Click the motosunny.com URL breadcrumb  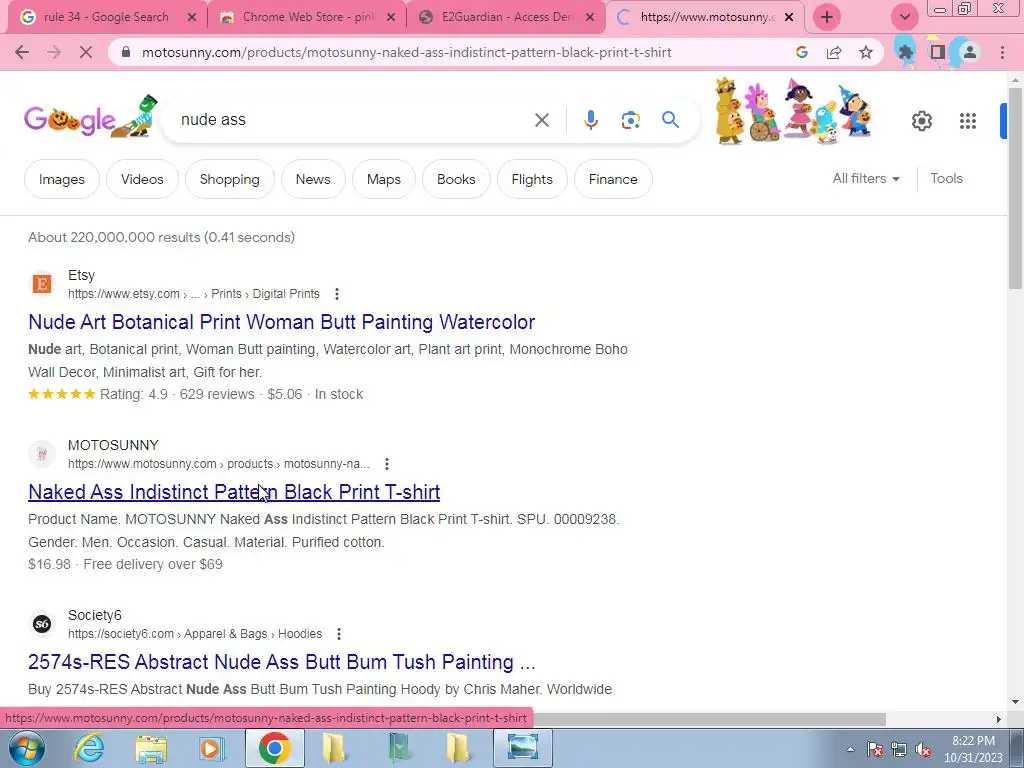click(x=219, y=464)
